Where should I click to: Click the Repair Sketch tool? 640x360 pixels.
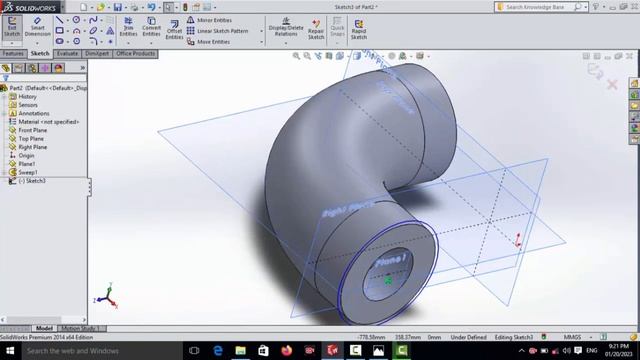[x=316, y=29]
